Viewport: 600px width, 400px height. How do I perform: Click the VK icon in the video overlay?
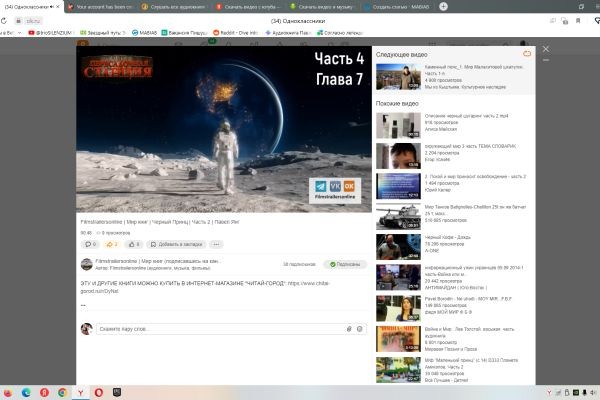click(335, 186)
